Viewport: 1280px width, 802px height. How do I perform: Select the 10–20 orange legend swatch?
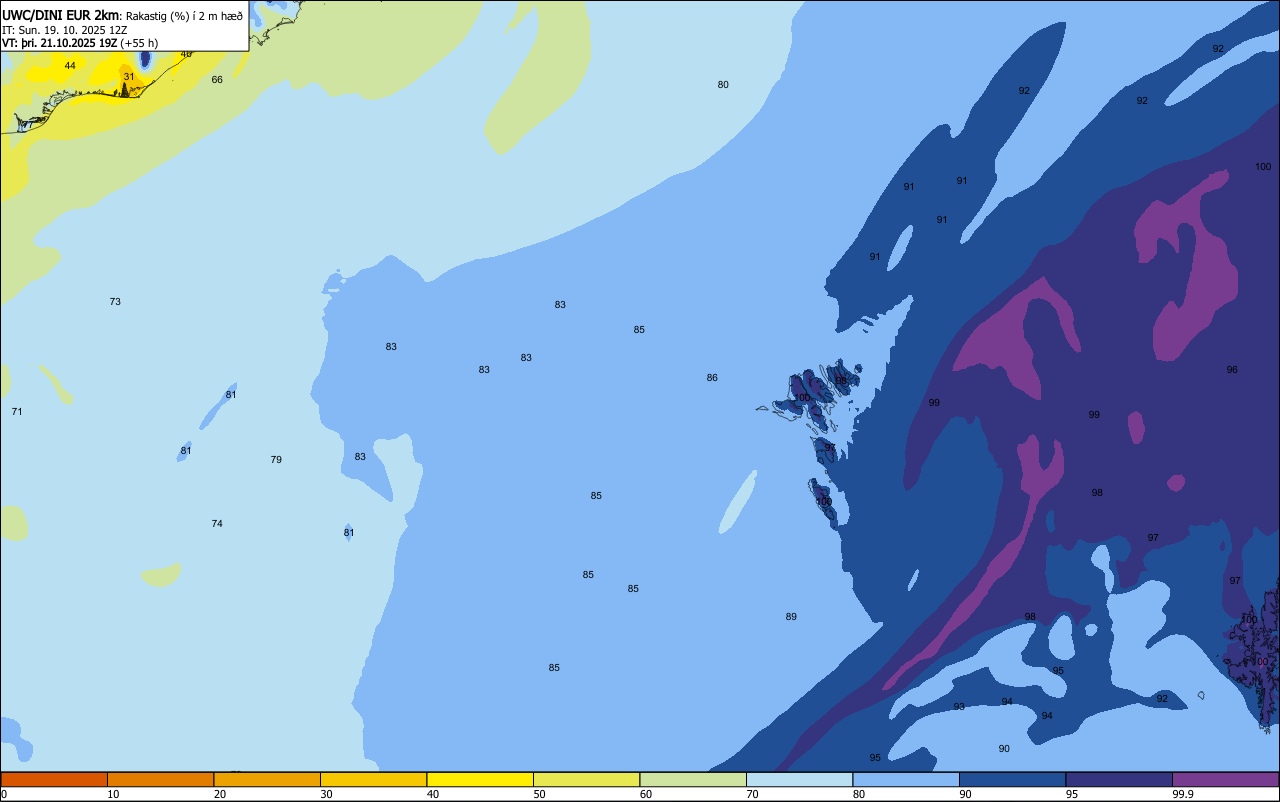[160, 779]
